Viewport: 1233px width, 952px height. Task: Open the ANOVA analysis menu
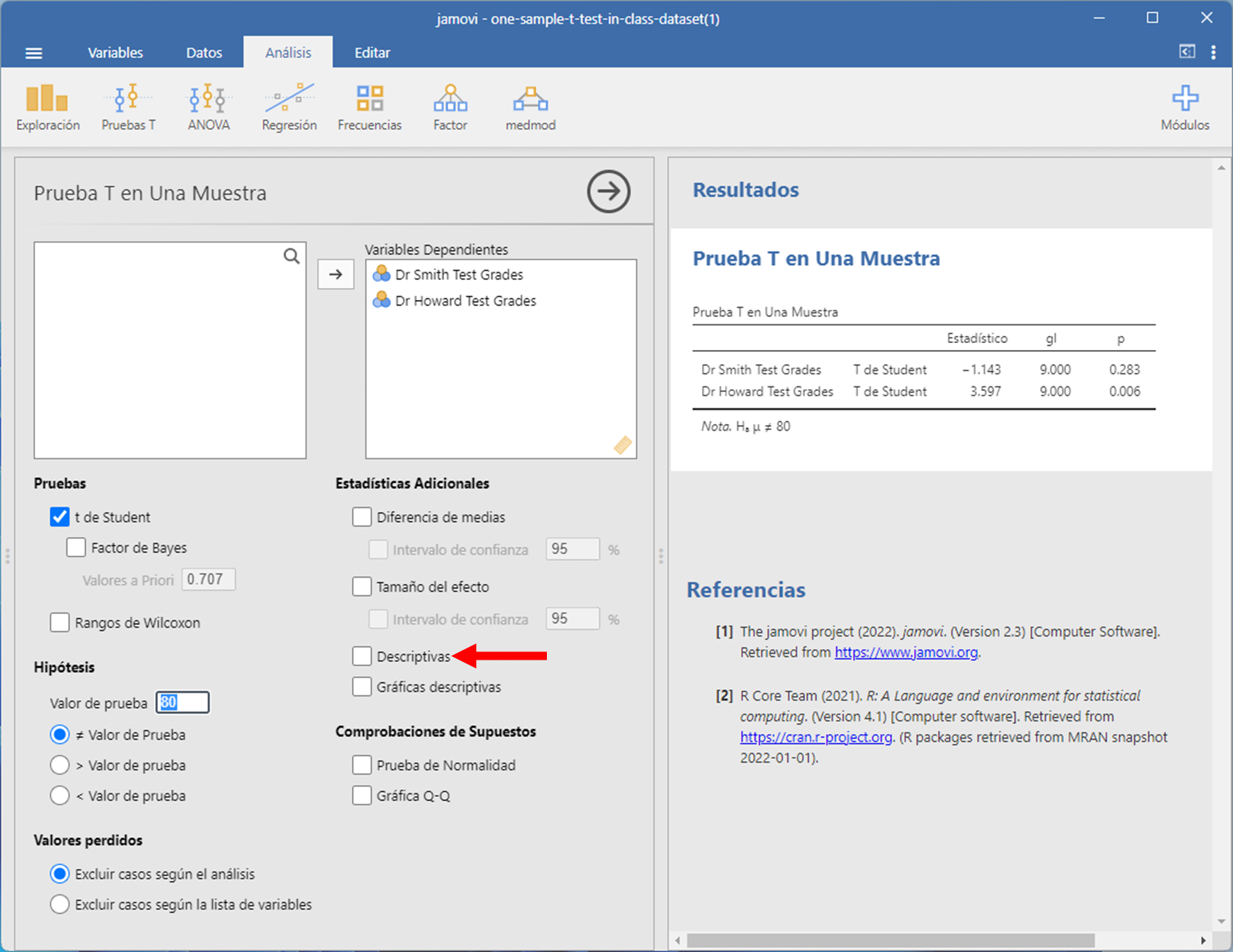point(208,108)
